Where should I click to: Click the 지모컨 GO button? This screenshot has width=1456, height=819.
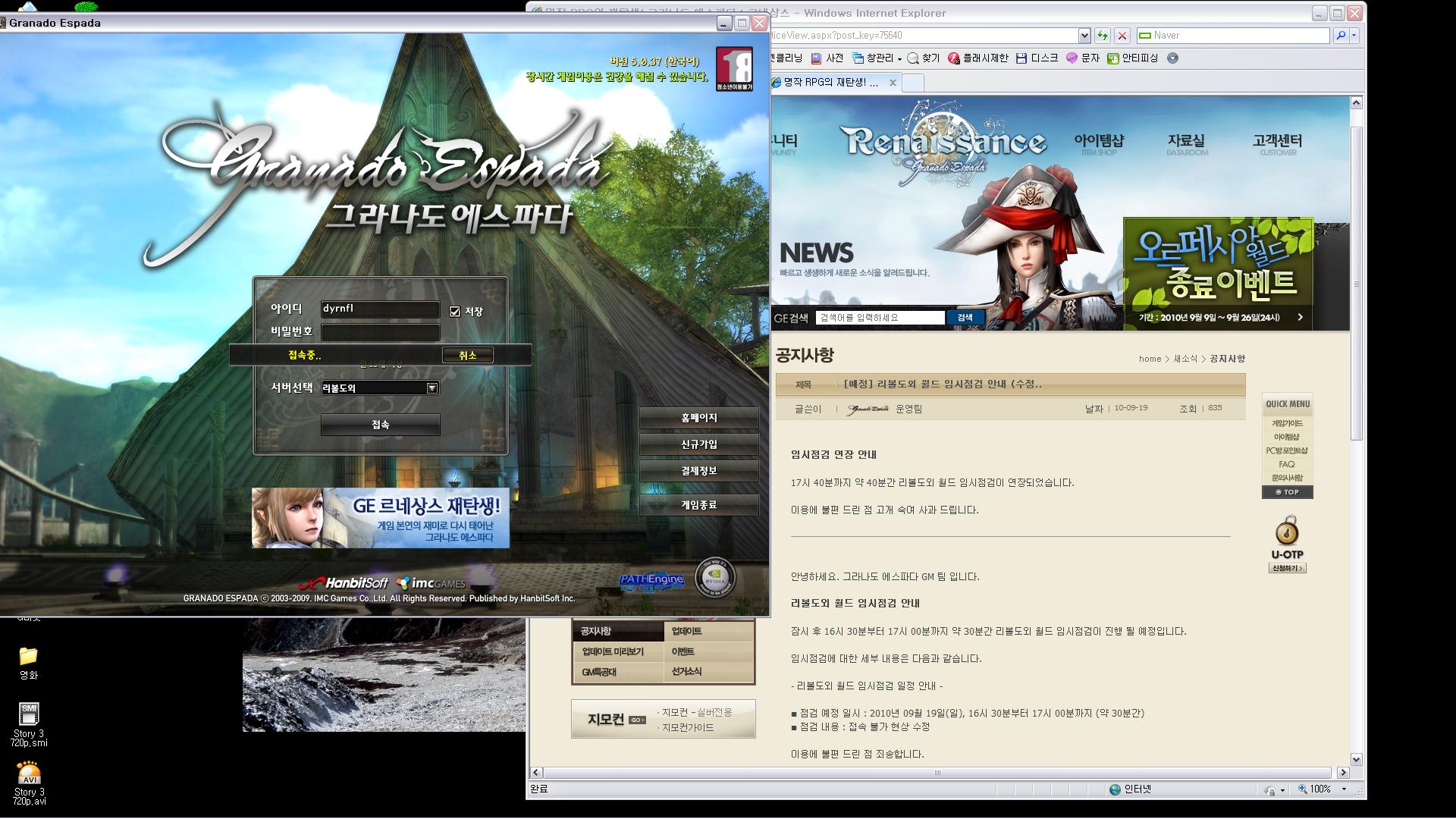point(637,720)
